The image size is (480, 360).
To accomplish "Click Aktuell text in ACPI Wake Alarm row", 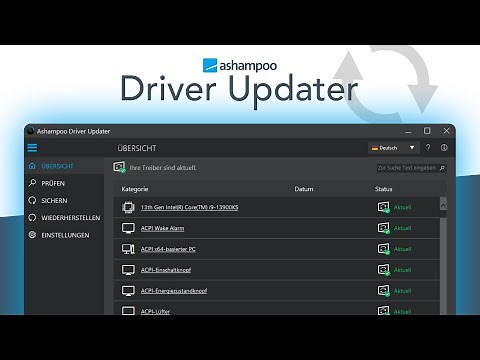I will tap(402, 228).
